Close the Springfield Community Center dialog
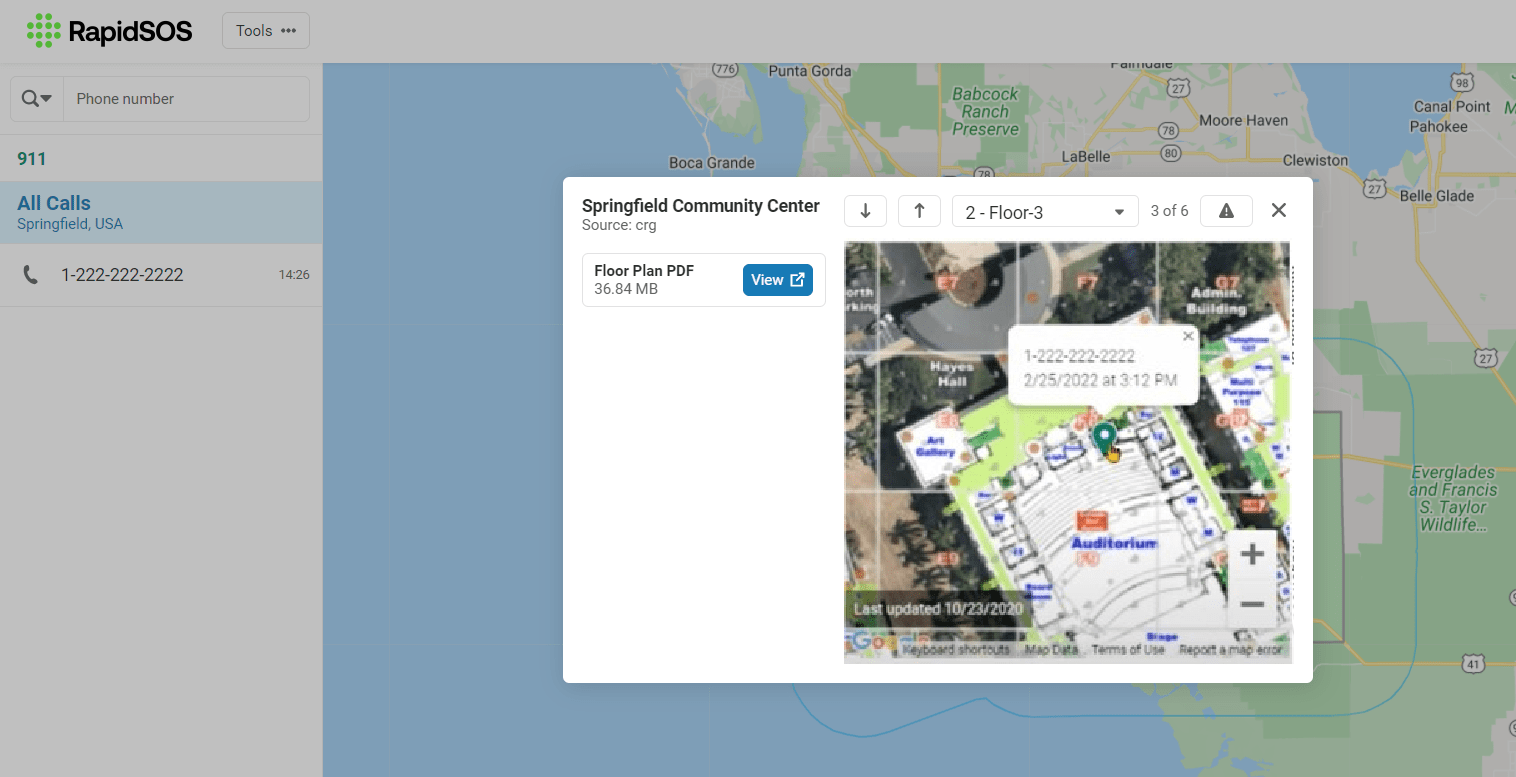1516x777 pixels. click(x=1279, y=211)
